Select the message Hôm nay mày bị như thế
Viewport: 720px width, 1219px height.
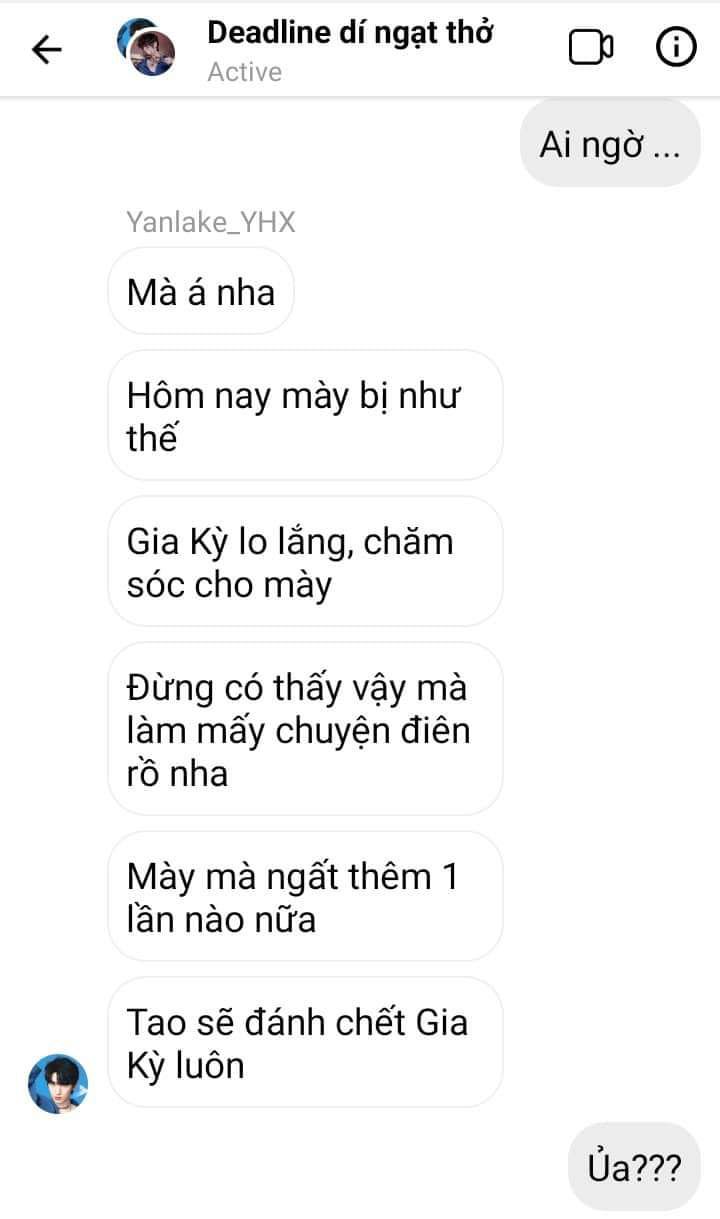305,415
